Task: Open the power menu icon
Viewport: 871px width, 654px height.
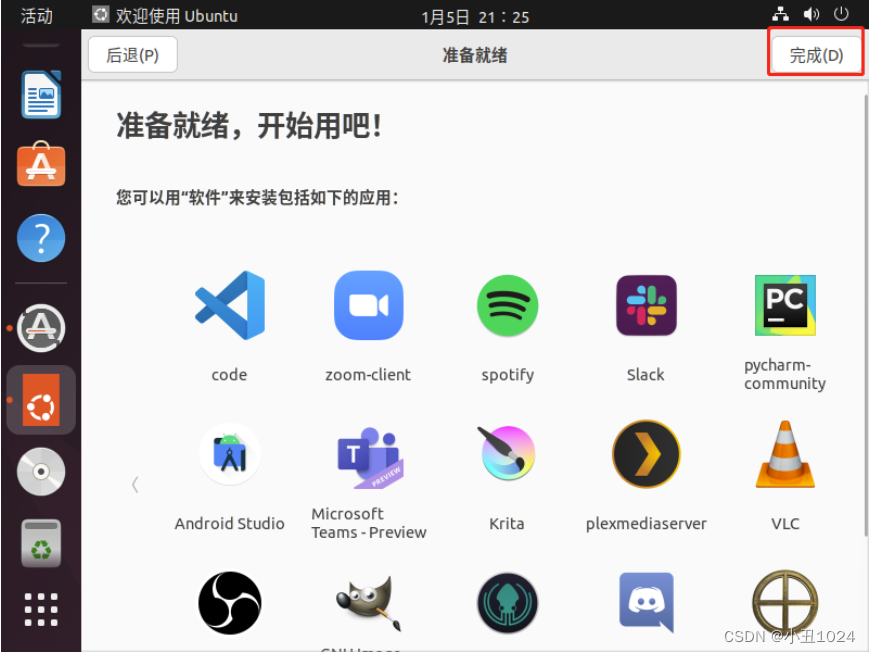Action: [x=841, y=14]
